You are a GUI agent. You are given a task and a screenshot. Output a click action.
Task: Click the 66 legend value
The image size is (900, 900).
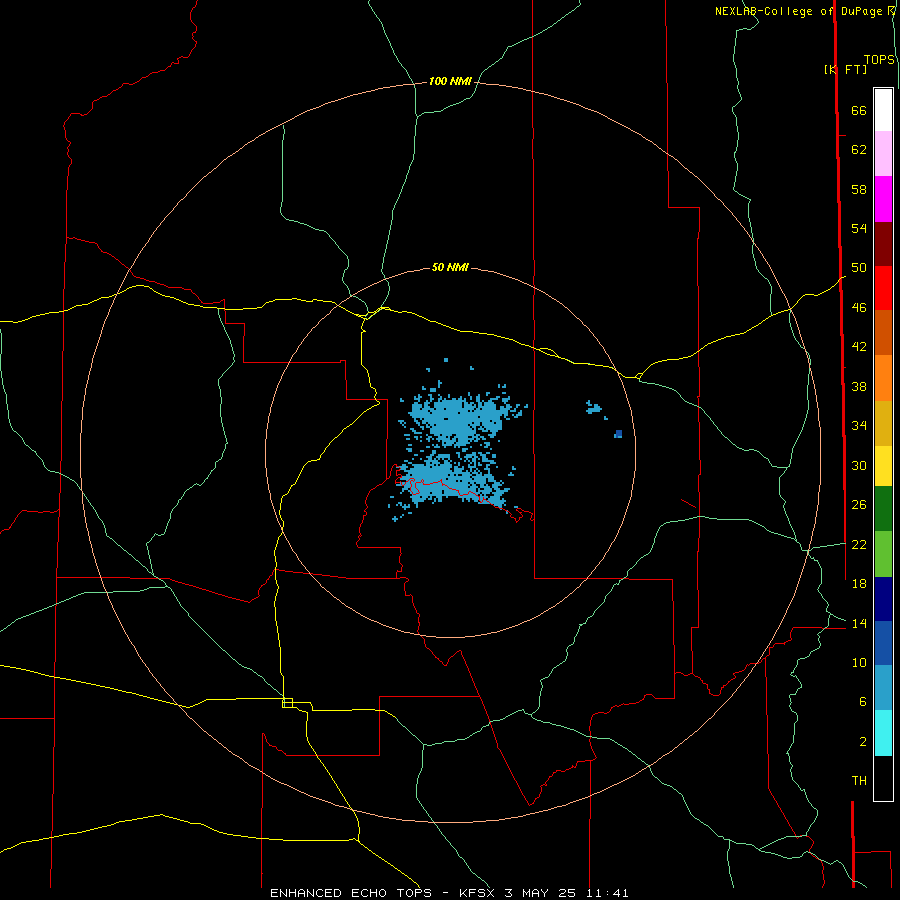pyautogui.click(x=859, y=111)
